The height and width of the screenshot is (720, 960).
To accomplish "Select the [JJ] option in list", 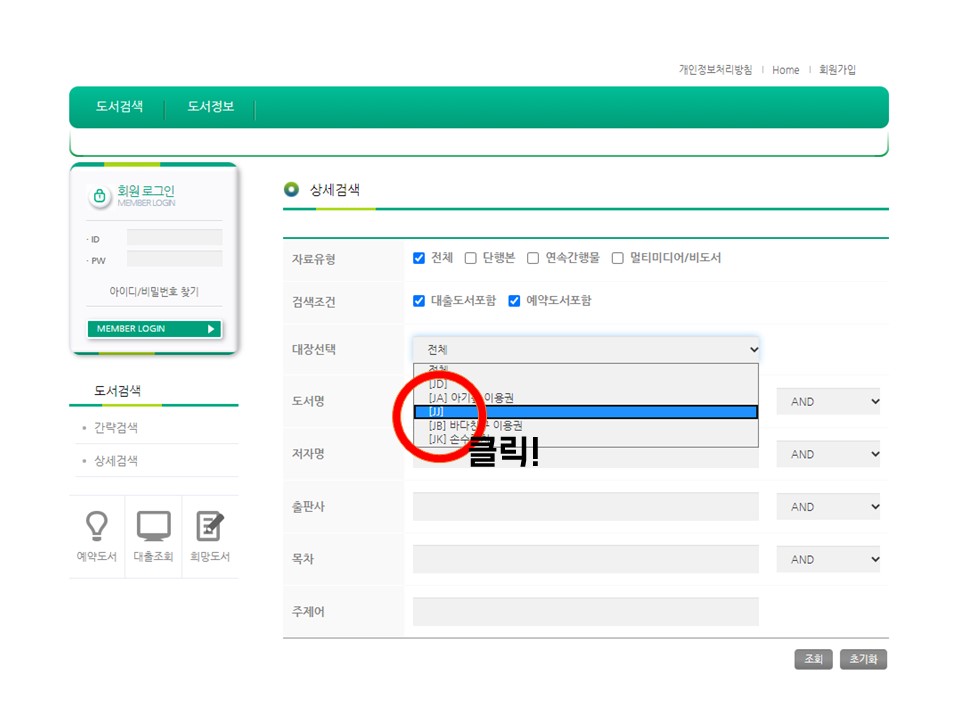I will pyautogui.click(x=585, y=412).
